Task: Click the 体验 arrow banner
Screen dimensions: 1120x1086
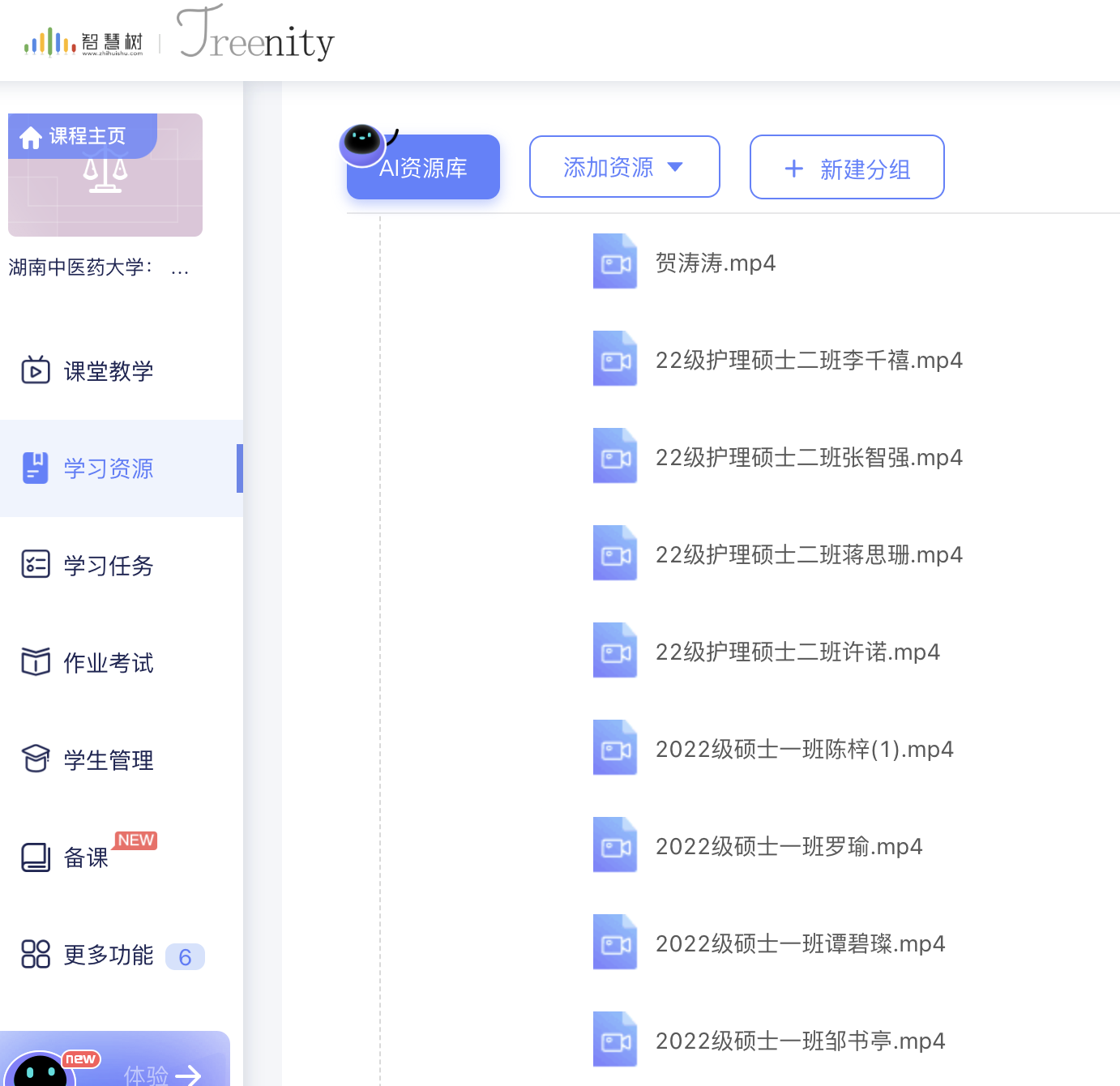Action: [162, 1073]
